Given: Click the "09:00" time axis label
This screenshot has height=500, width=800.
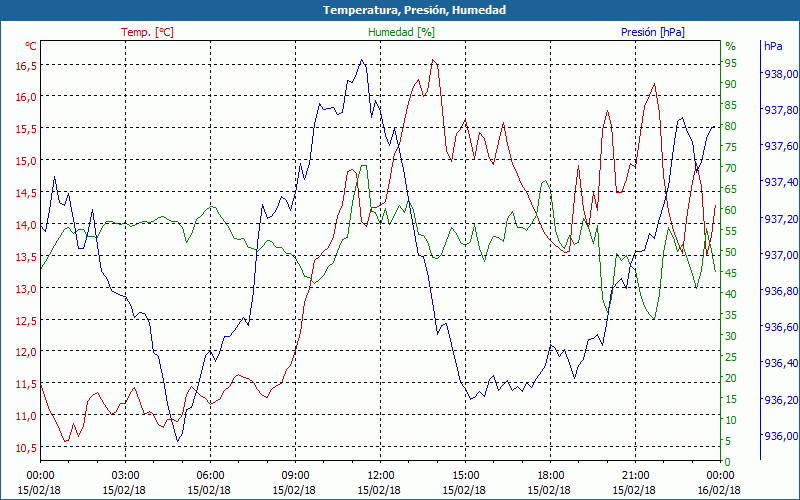Looking at the screenshot, I should tap(295, 476).
